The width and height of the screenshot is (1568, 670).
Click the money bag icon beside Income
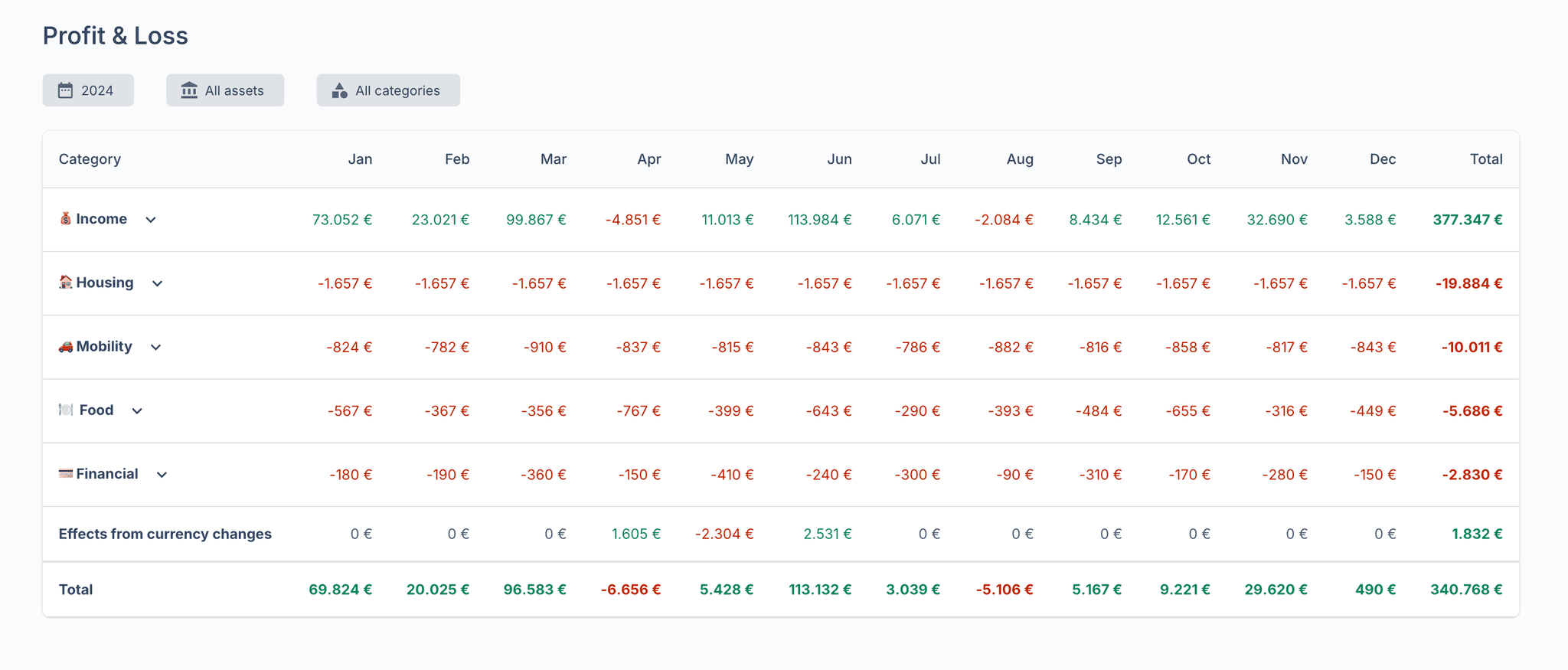point(66,219)
